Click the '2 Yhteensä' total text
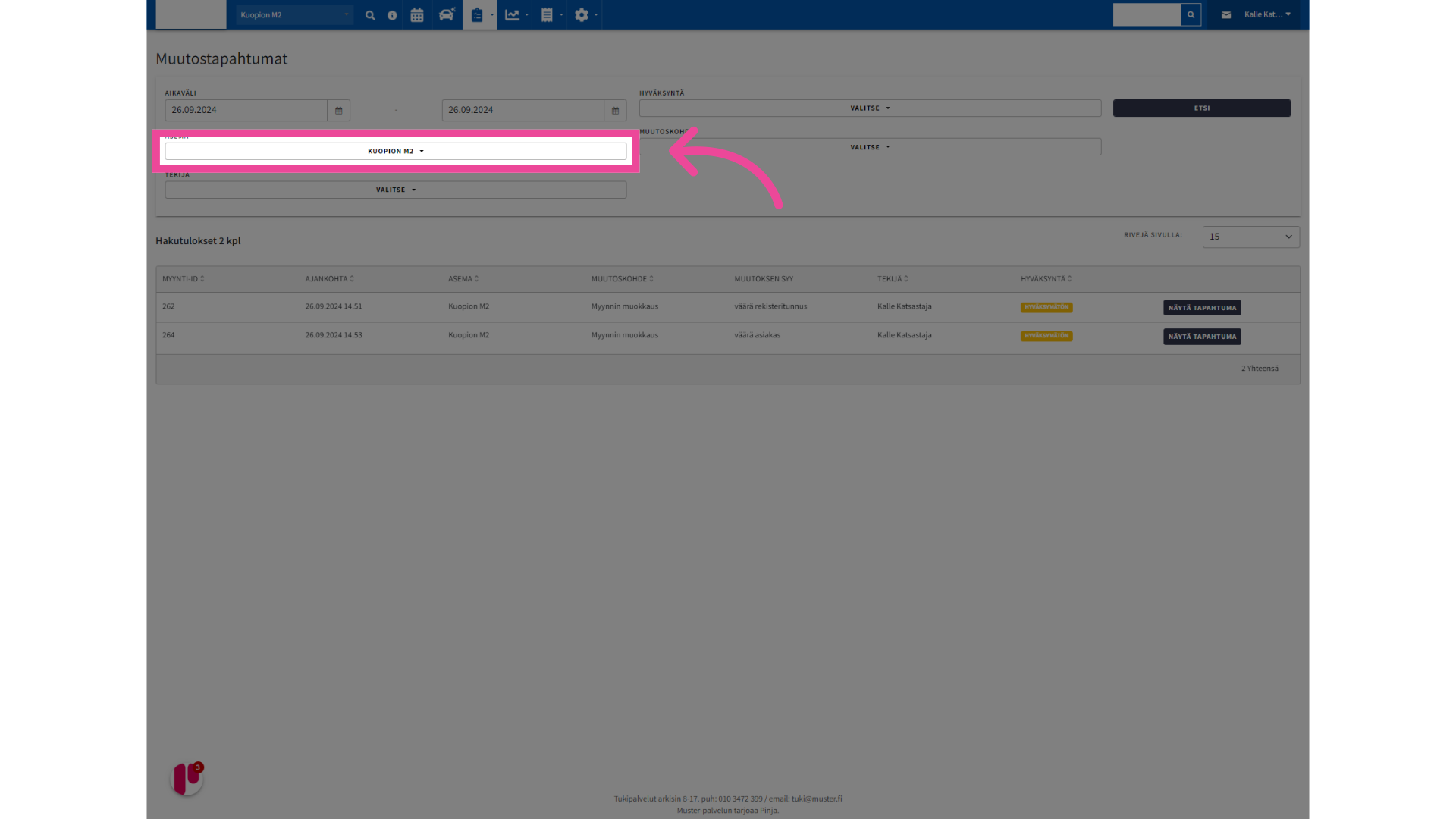This screenshot has height=819, width=1456. (1260, 369)
